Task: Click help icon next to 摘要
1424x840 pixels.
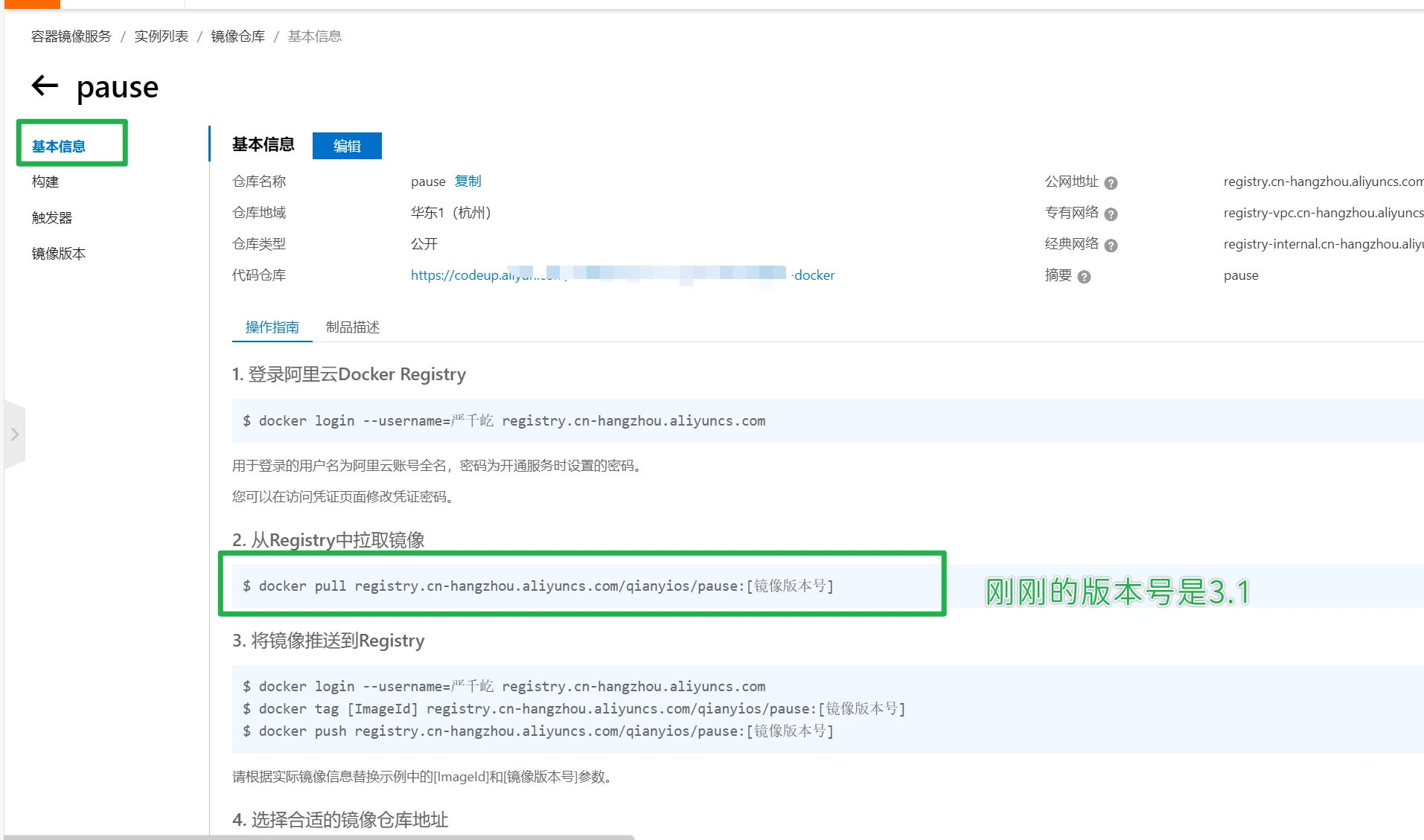Action: point(1084,277)
